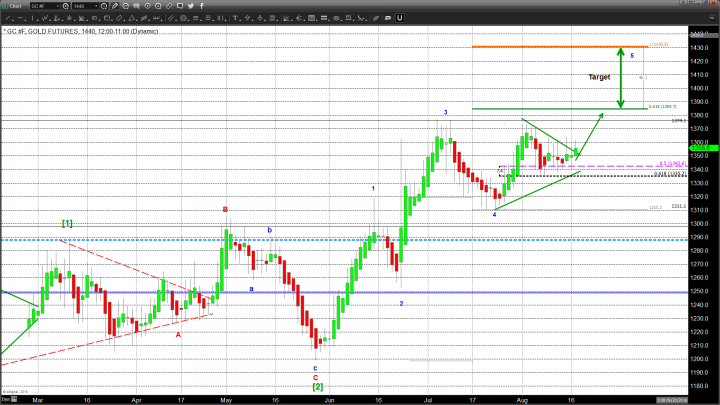The image size is (720, 405).
Task: Click the Facebook share icon
Action: pos(202,6)
